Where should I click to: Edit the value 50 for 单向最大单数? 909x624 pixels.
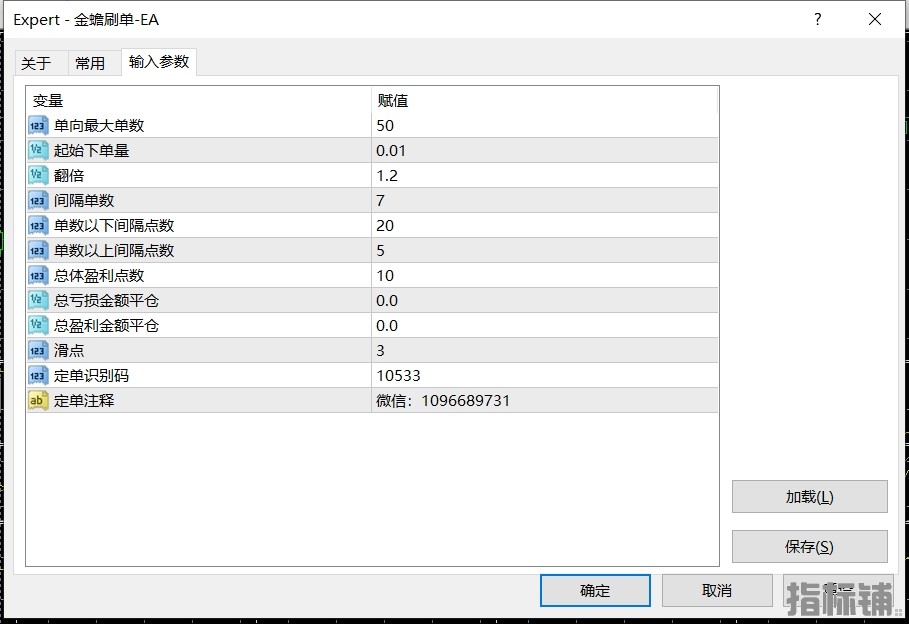544,125
